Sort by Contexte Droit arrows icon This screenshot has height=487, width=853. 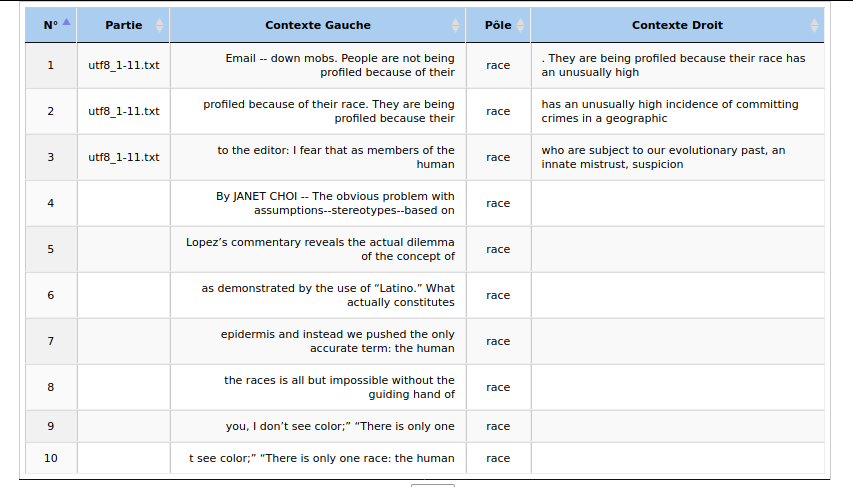[x=814, y=25]
